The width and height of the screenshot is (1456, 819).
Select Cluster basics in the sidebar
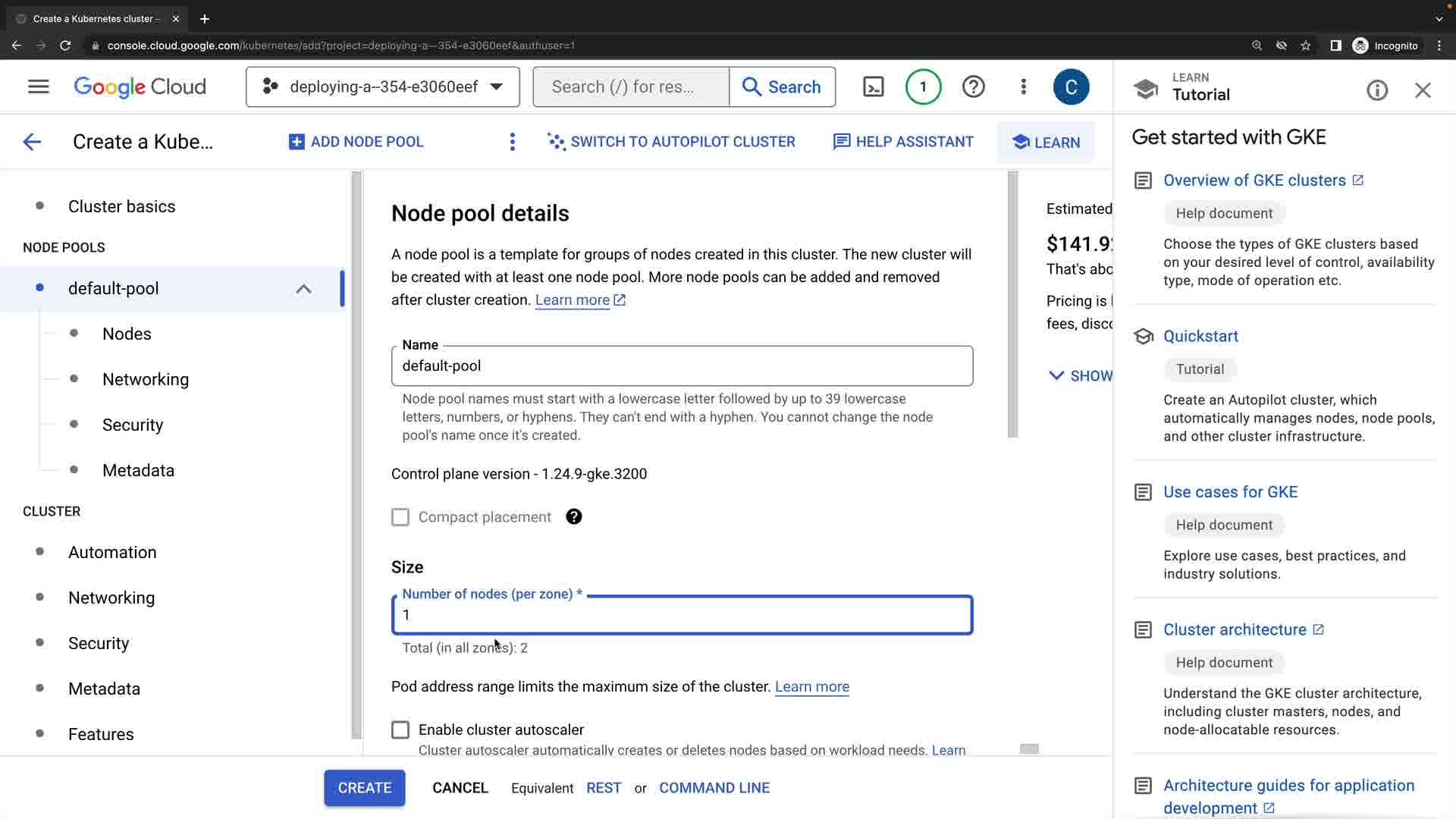tap(121, 206)
